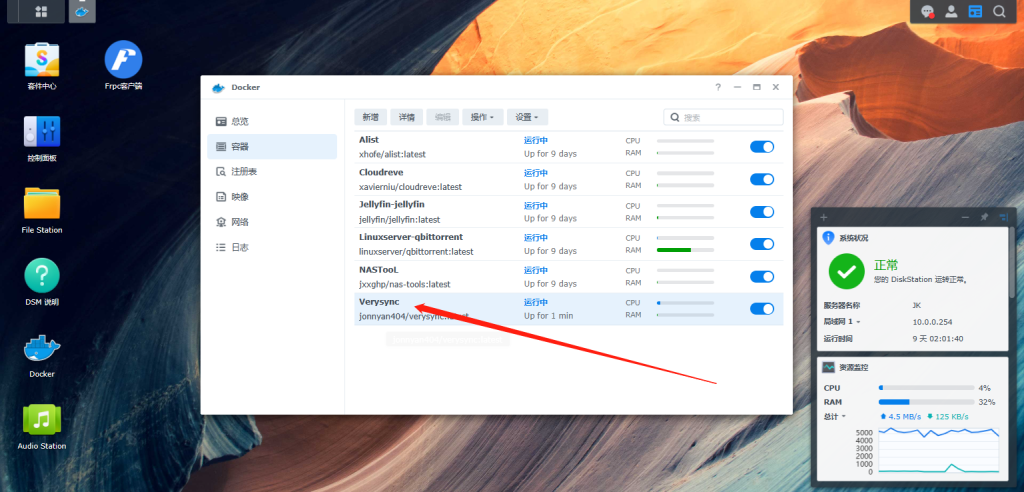The image size is (1024, 492).
Task: Click the magnifier icon in Docker search box
Action: [675, 118]
